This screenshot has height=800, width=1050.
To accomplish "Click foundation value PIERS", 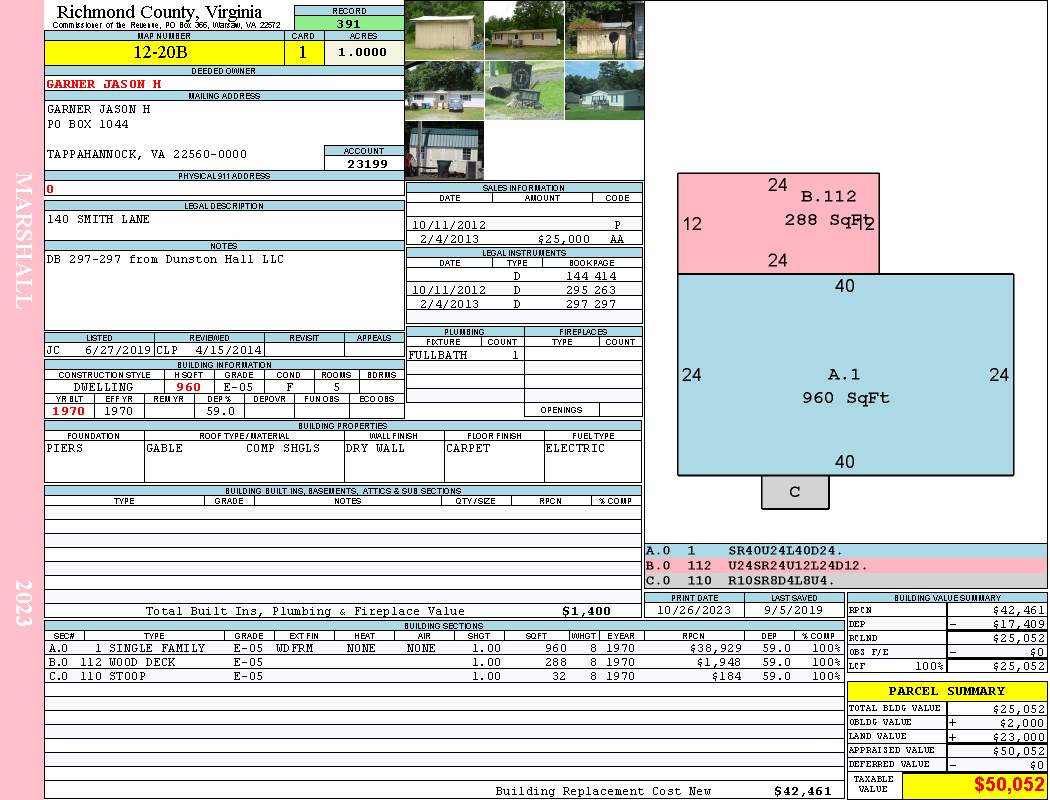I will (65, 448).
